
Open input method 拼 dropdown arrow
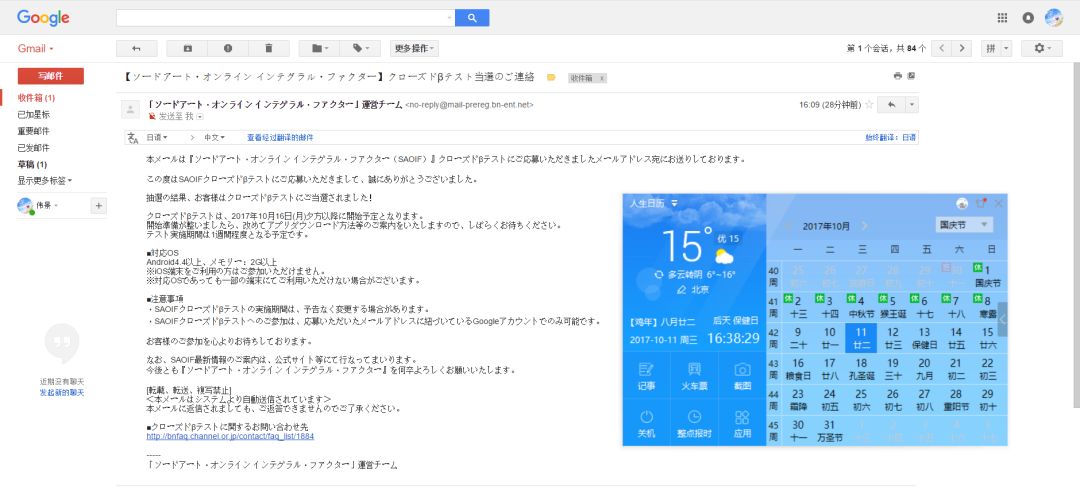tap(1006, 48)
